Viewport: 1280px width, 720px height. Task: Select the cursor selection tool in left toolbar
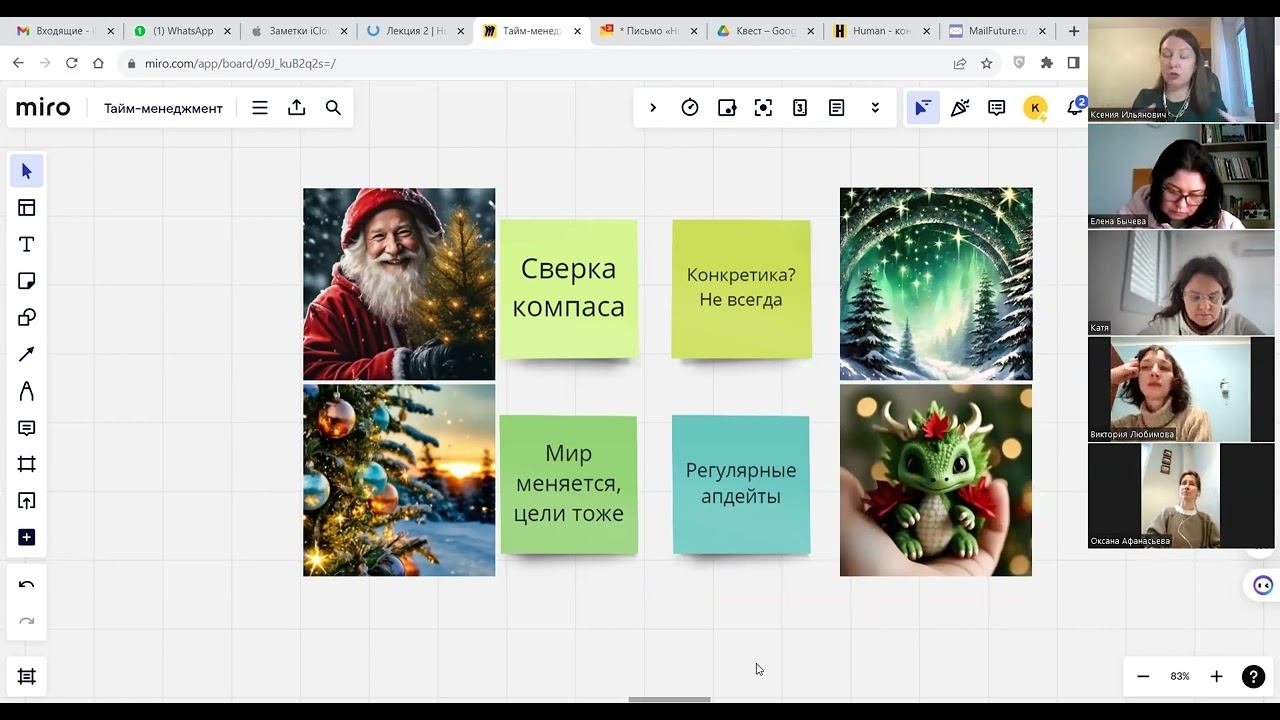pyautogui.click(x=27, y=171)
